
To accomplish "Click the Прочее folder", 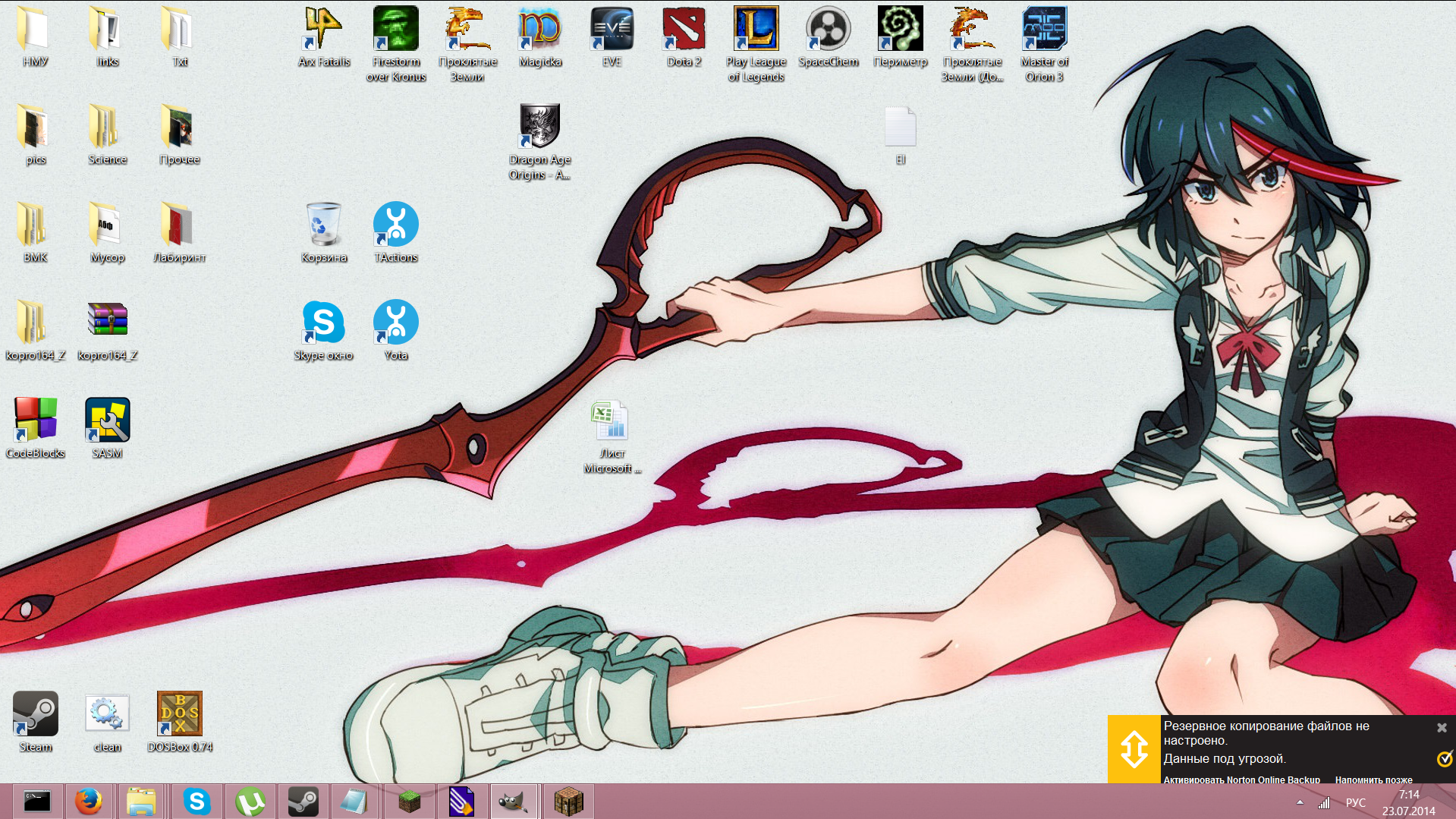I will pyautogui.click(x=179, y=134).
